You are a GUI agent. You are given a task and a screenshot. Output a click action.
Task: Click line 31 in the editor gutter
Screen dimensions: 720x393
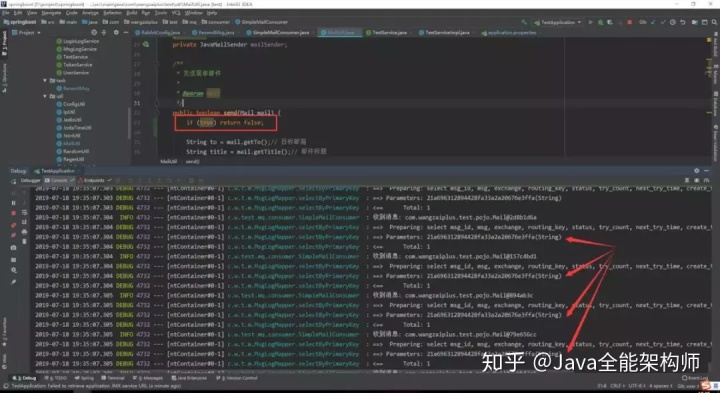pos(137,103)
